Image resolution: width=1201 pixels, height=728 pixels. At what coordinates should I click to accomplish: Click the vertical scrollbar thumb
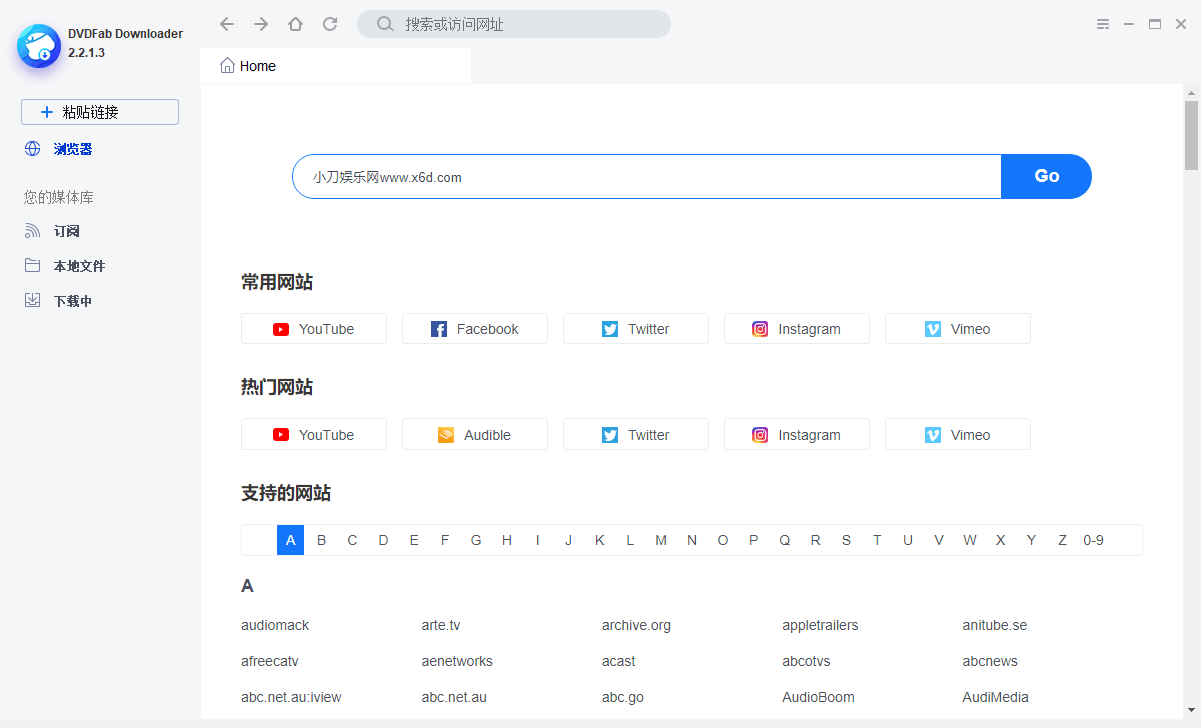point(1191,135)
